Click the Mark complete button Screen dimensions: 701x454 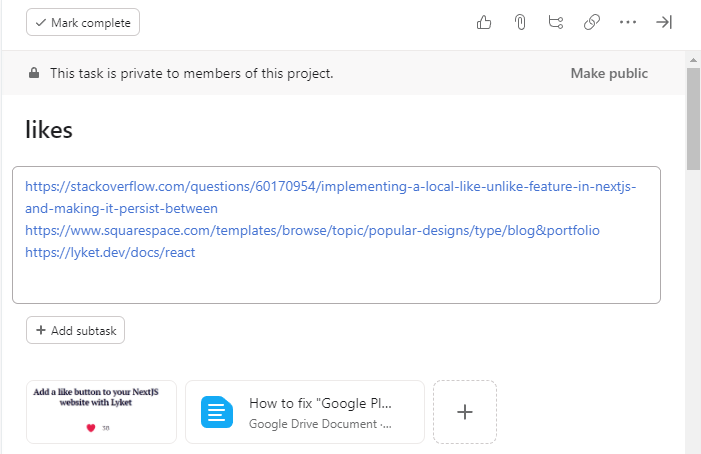(83, 22)
